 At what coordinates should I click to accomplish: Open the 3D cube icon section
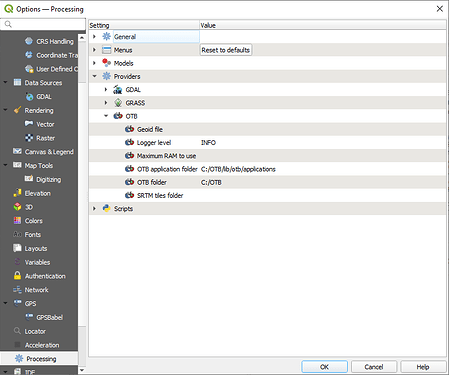(x=17, y=207)
